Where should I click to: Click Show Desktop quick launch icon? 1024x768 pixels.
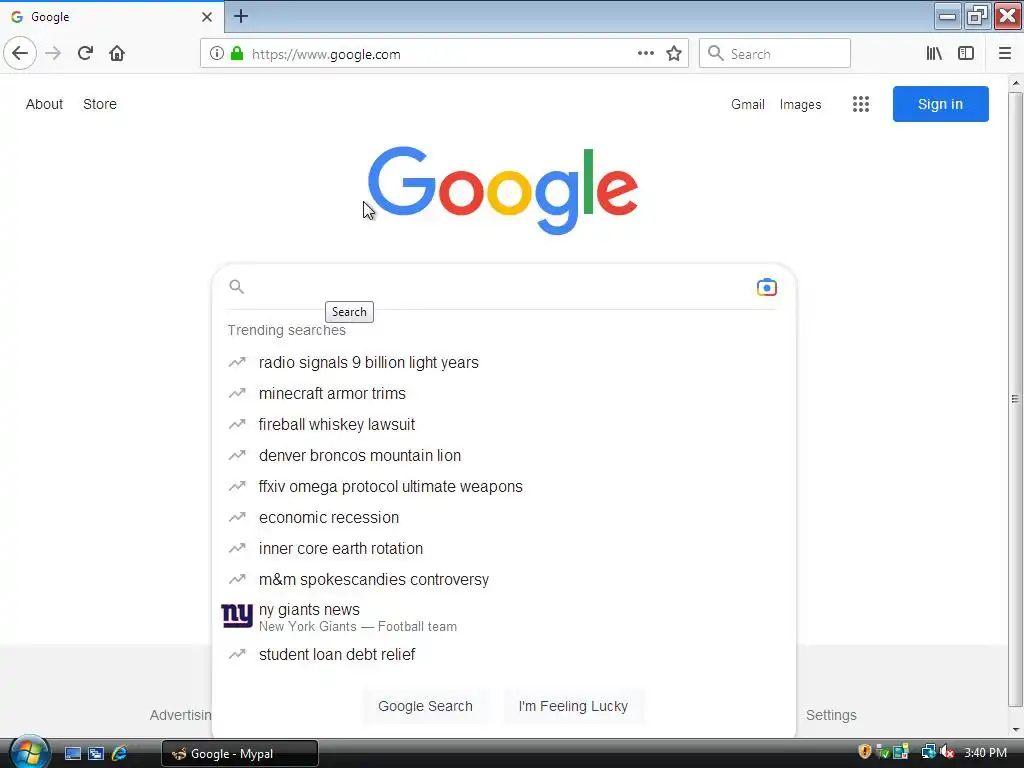(72, 753)
